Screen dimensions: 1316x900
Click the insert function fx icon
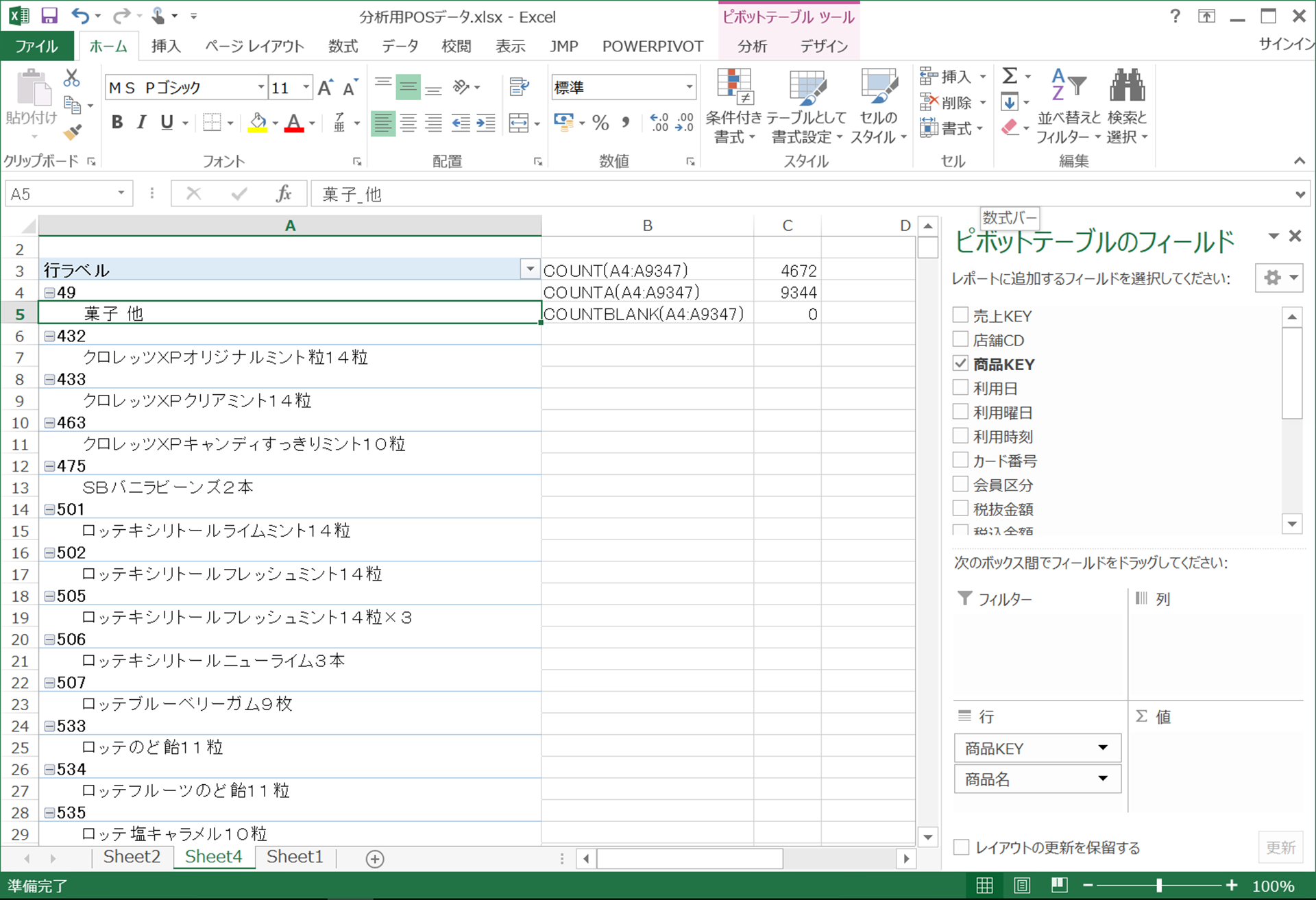tap(284, 194)
